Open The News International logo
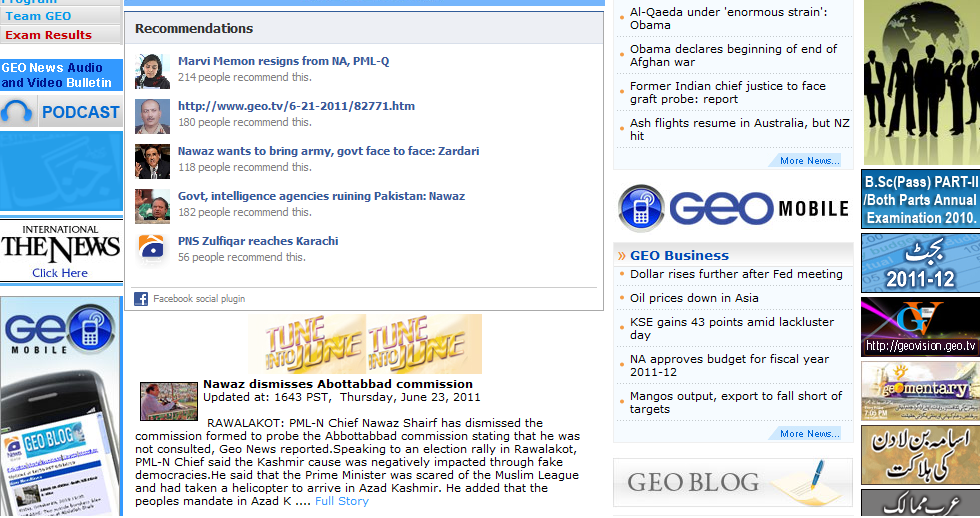980x518 pixels. [x=61, y=244]
